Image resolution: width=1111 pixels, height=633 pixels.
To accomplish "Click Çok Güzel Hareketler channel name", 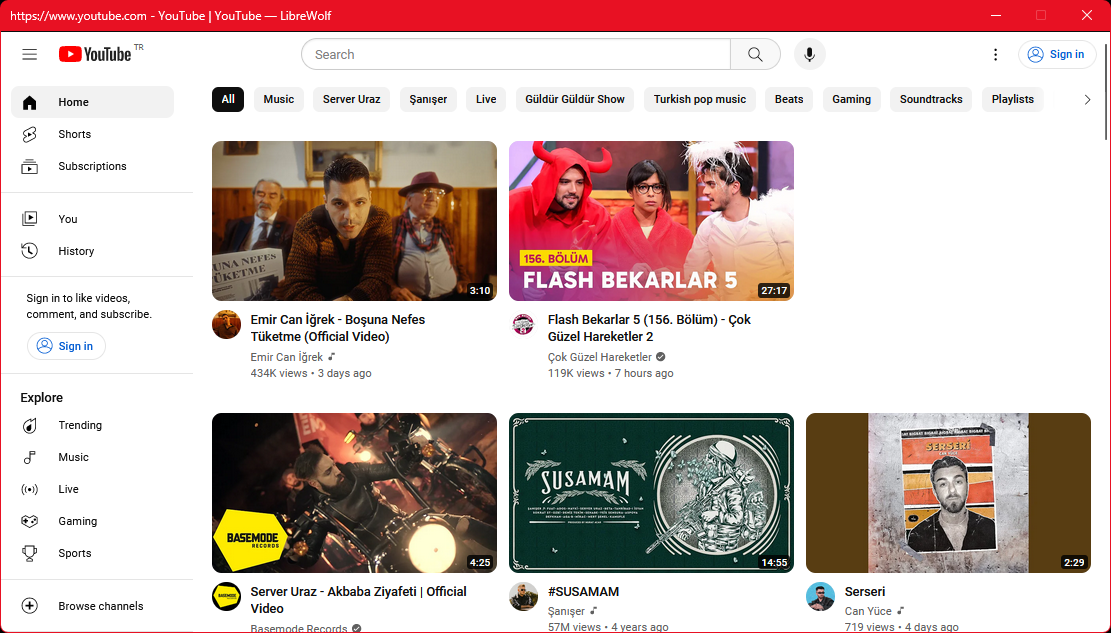I will 599,357.
